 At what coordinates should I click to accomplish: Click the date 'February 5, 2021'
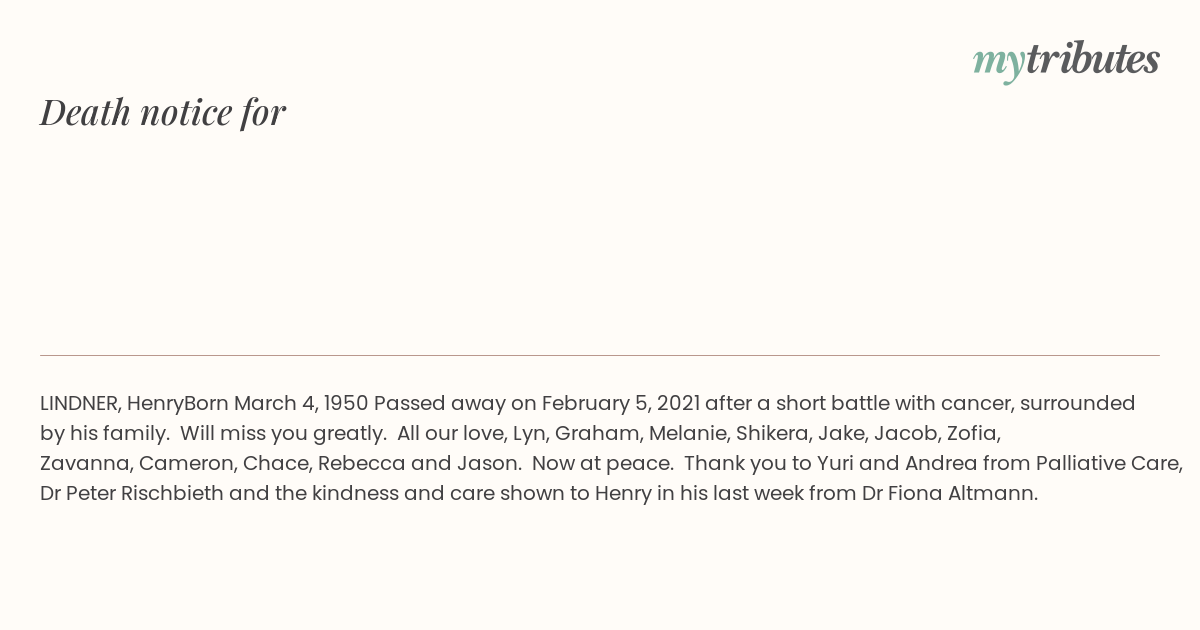click(x=620, y=403)
